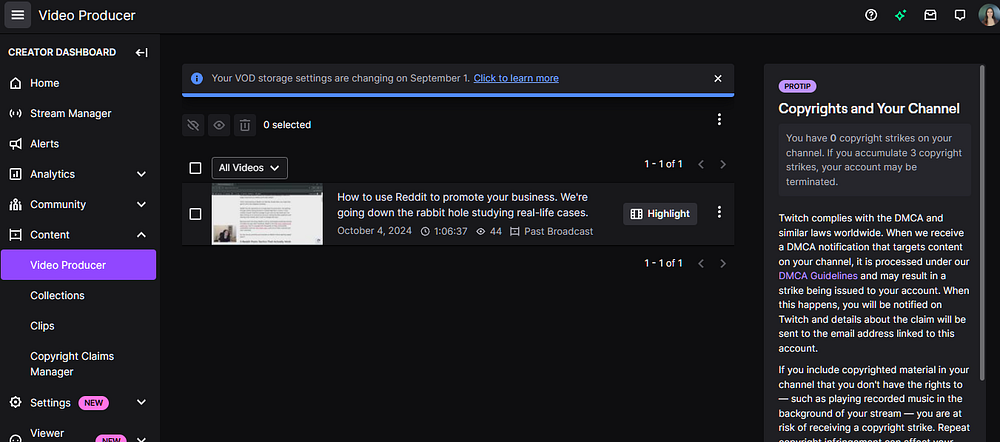Select the Reddit video row checkbox

tap(196, 214)
